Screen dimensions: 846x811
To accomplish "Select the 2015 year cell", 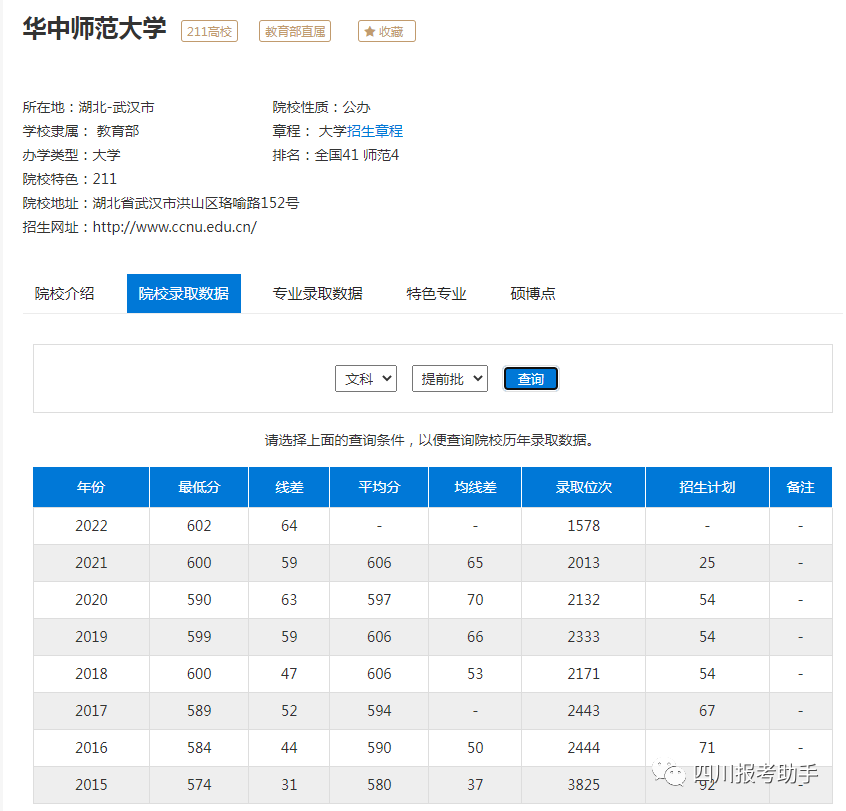I will point(91,785).
